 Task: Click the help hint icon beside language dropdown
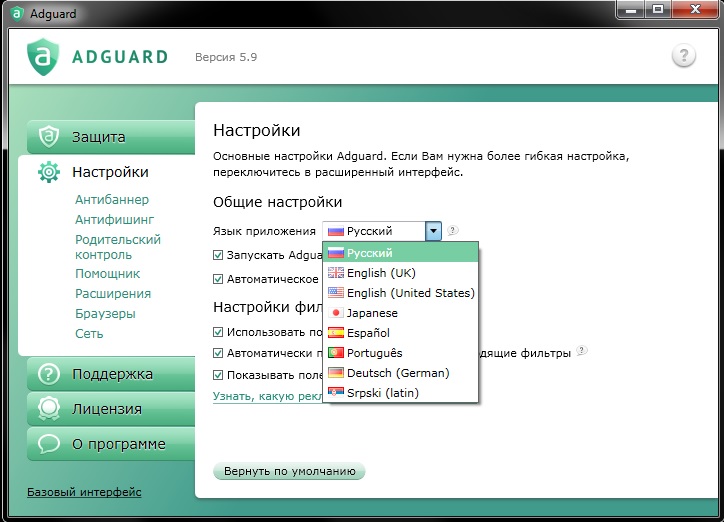point(452,230)
